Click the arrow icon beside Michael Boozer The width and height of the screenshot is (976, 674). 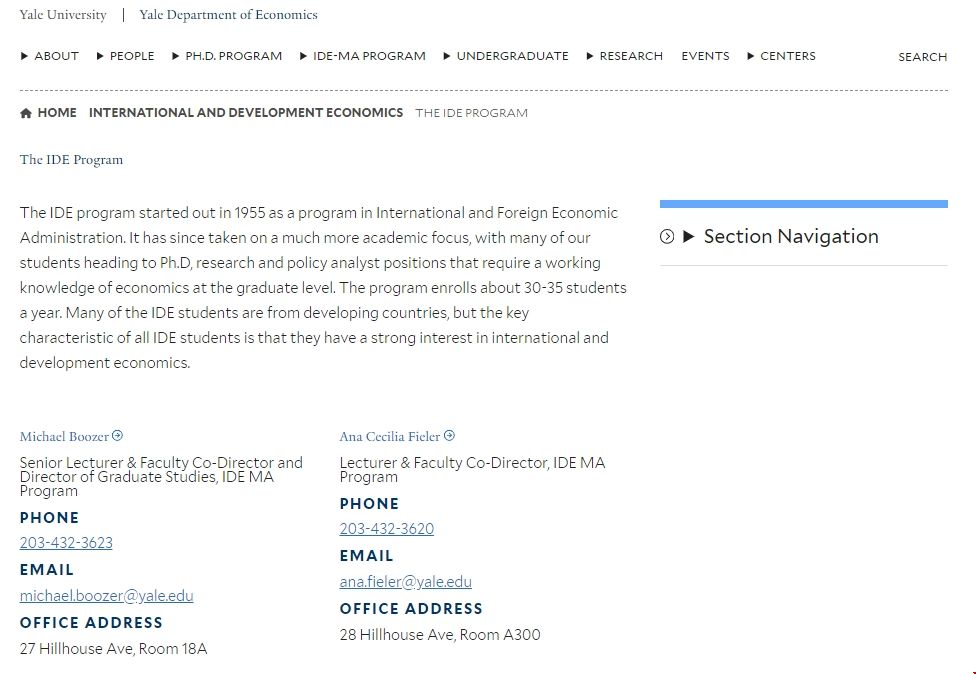pos(117,436)
